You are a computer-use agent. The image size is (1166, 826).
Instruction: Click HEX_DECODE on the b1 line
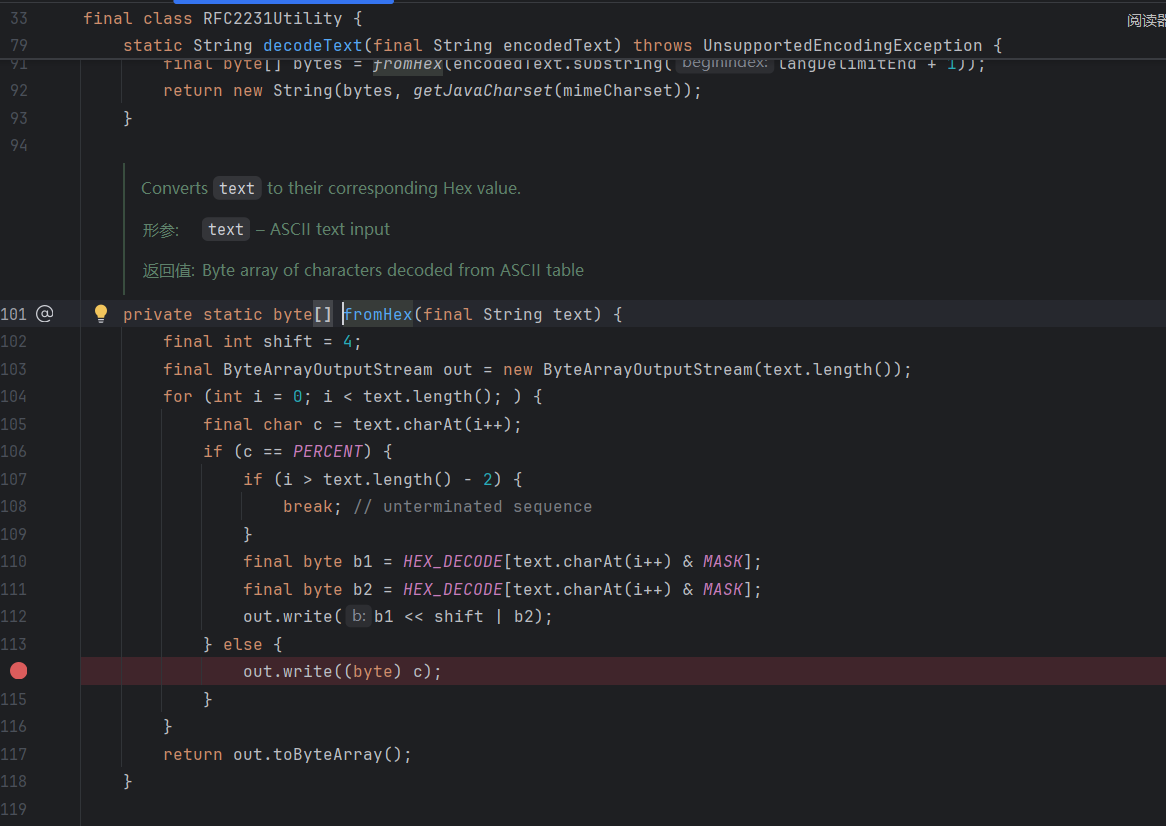tap(452, 562)
